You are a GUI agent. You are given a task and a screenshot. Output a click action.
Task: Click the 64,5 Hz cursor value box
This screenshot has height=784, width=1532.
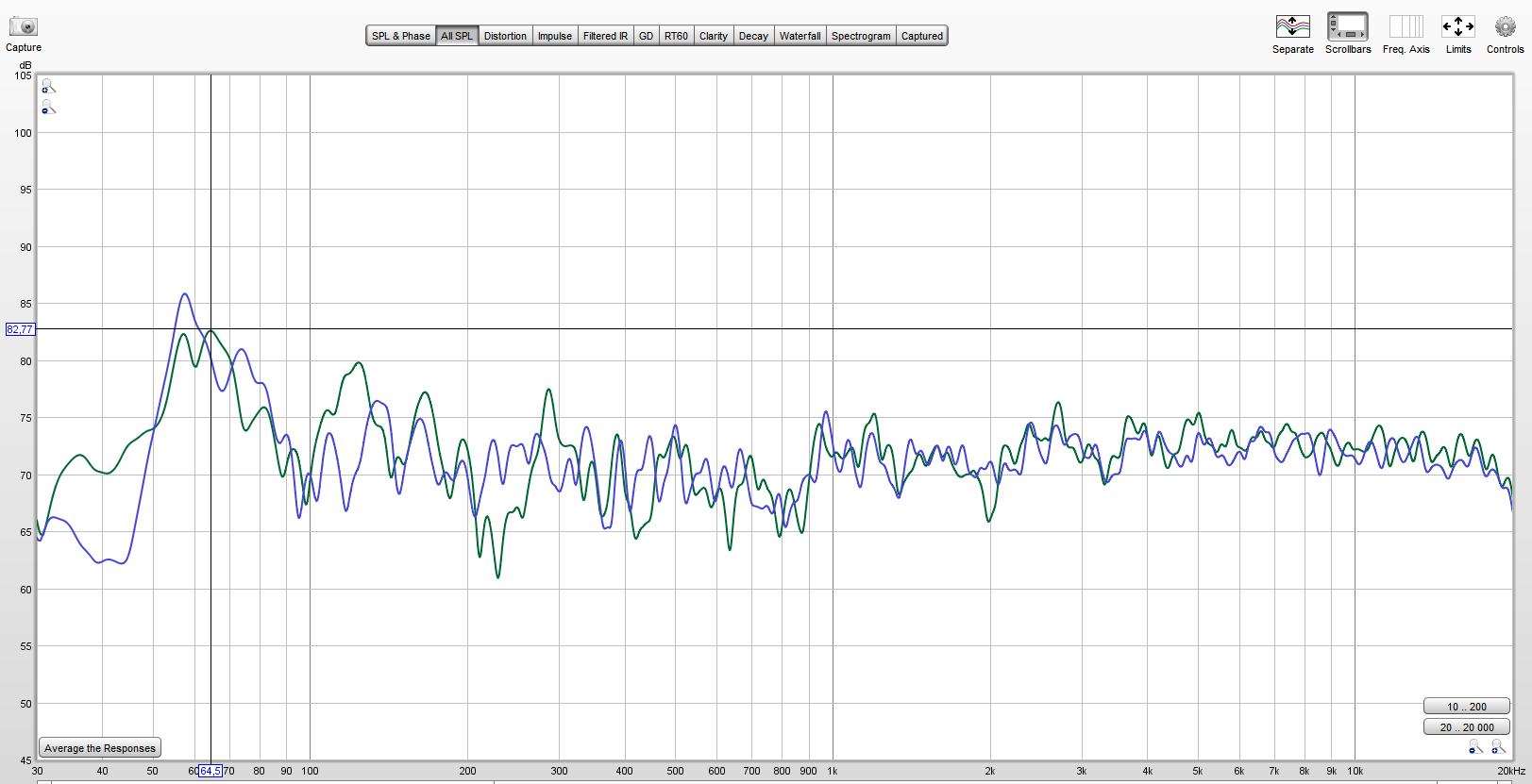[210, 771]
